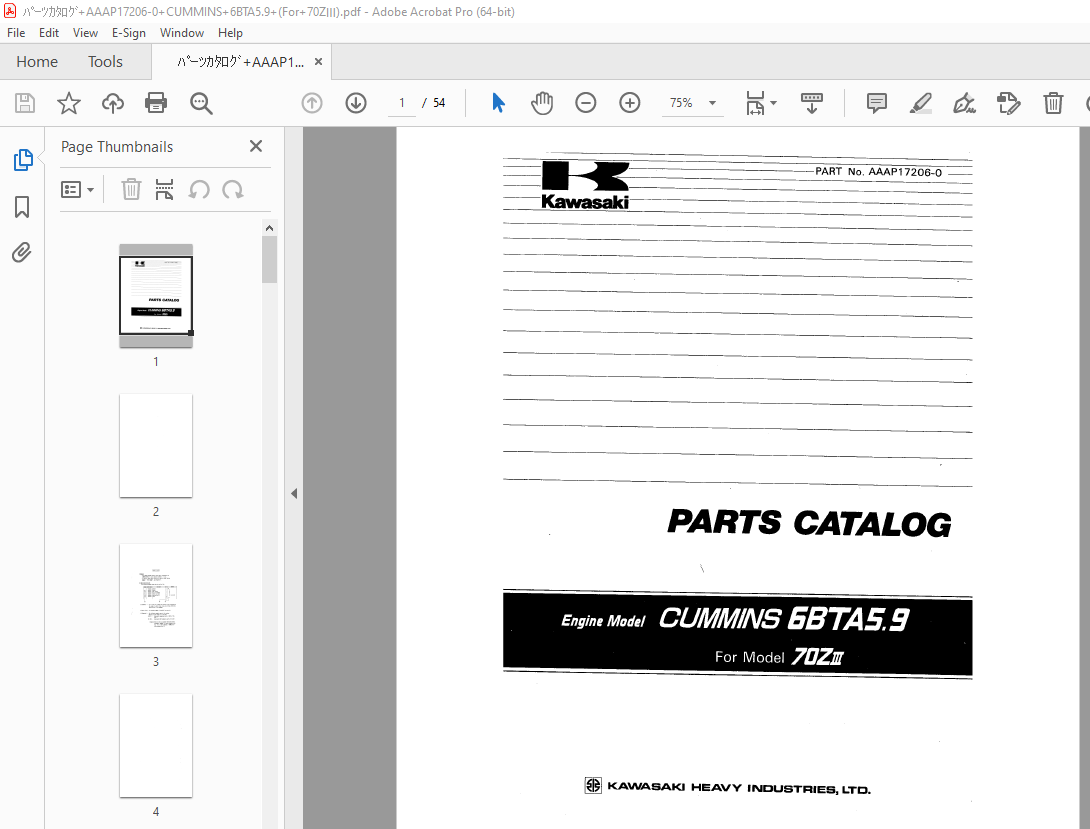Open the thumbnails options dropdown menu
The width and height of the screenshot is (1090, 829).
click(x=77, y=190)
